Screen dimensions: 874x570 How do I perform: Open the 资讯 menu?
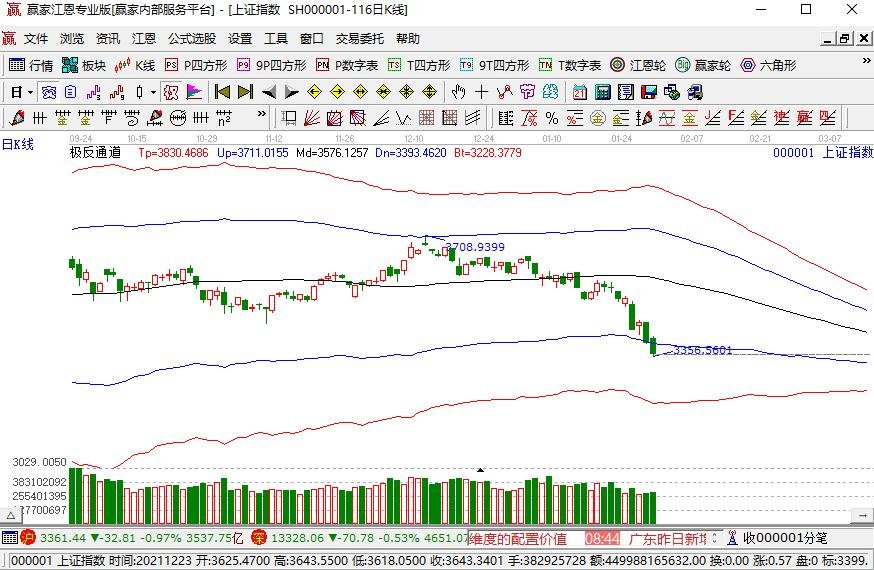[x=108, y=38]
